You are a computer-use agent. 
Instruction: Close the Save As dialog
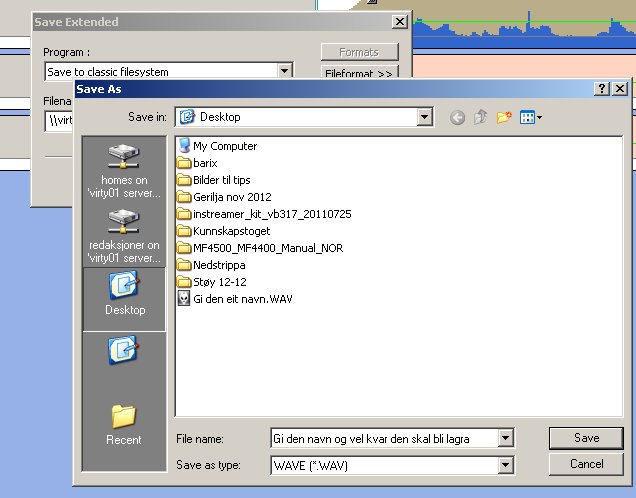point(620,89)
